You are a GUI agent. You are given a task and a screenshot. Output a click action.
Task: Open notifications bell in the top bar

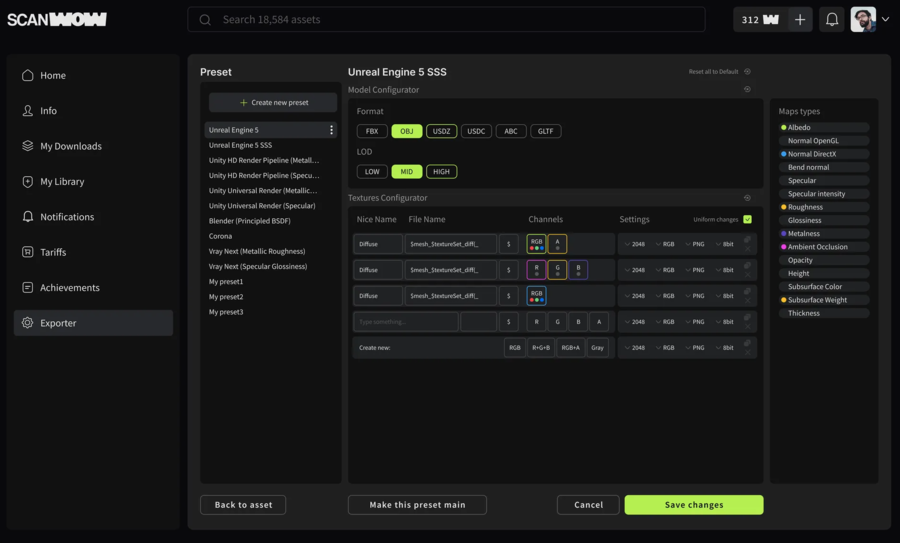point(832,20)
